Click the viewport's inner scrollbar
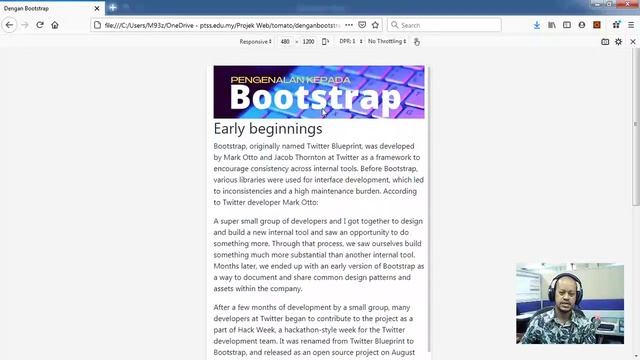The height and width of the screenshot is (360, 640). (429, 208)
